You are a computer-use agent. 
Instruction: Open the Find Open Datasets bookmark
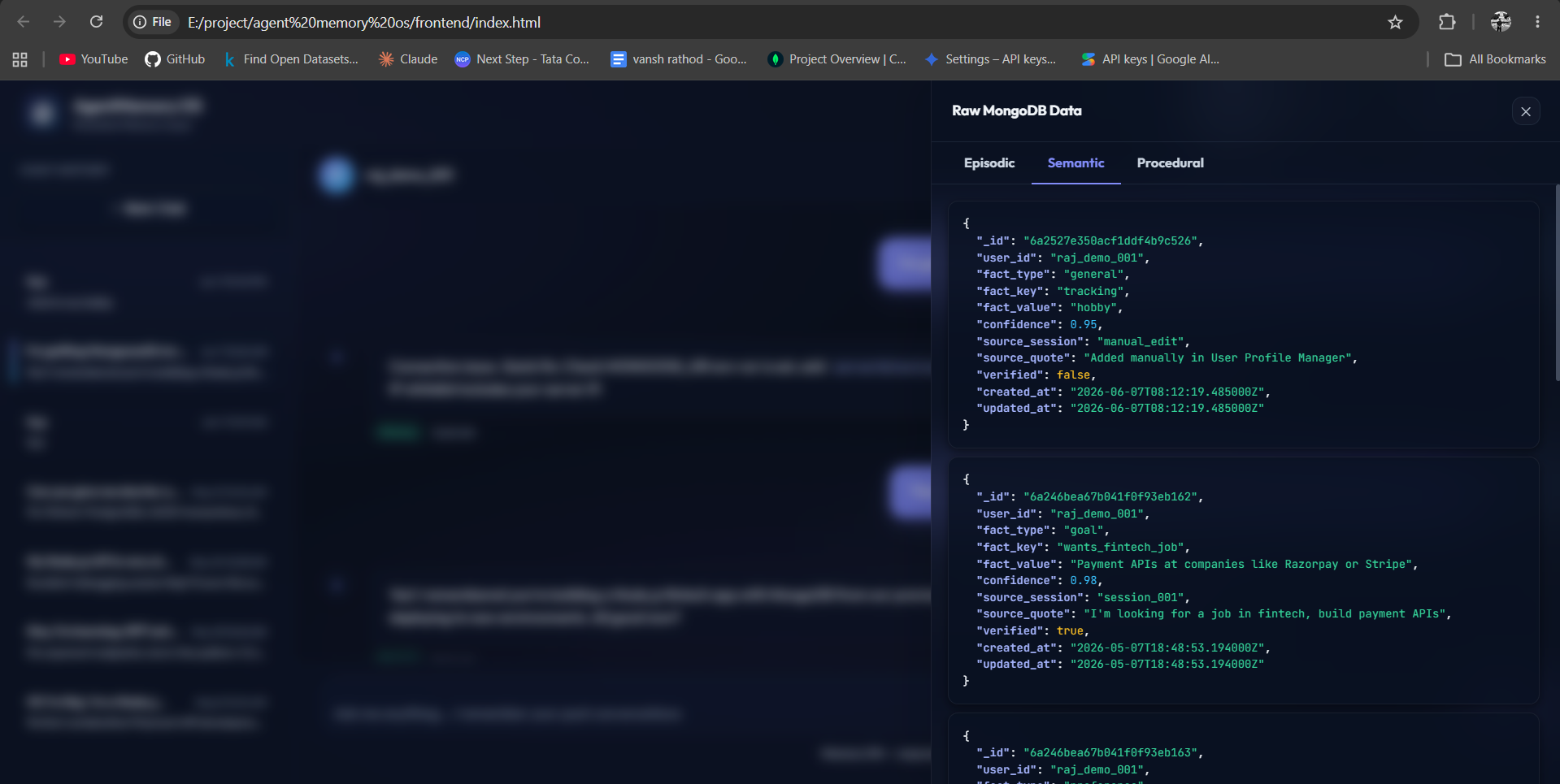pyautogui.click(x=290, y=59)
